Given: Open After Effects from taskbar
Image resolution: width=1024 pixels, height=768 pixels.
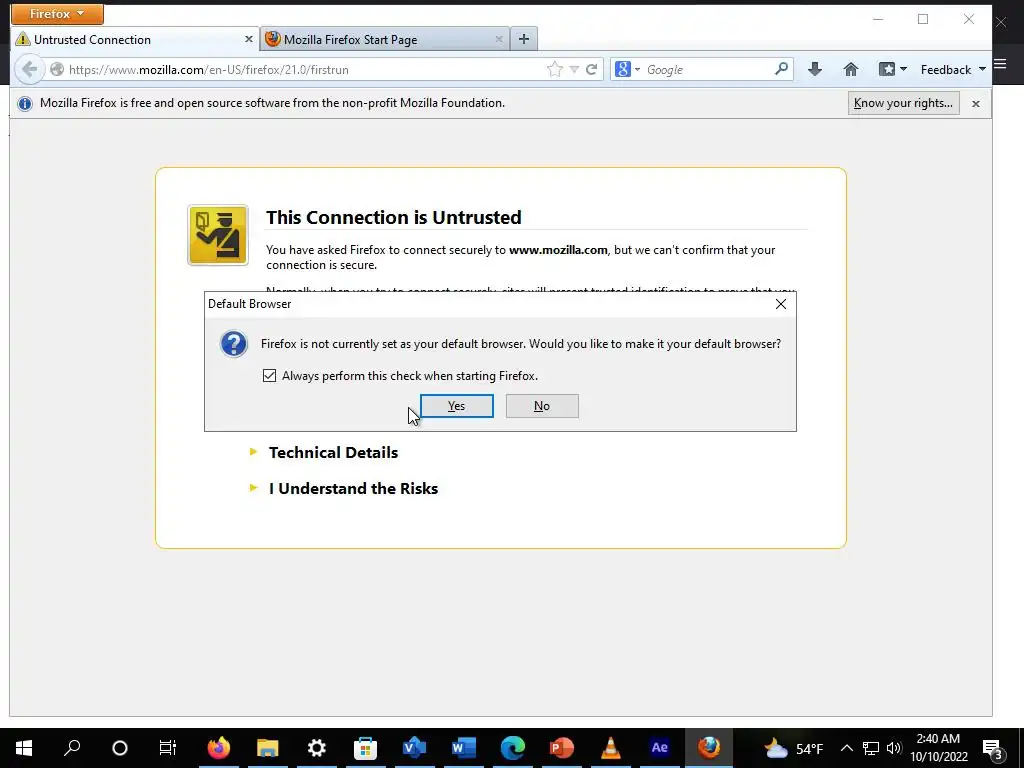Looking at the screenshot, I should (660, 748).
